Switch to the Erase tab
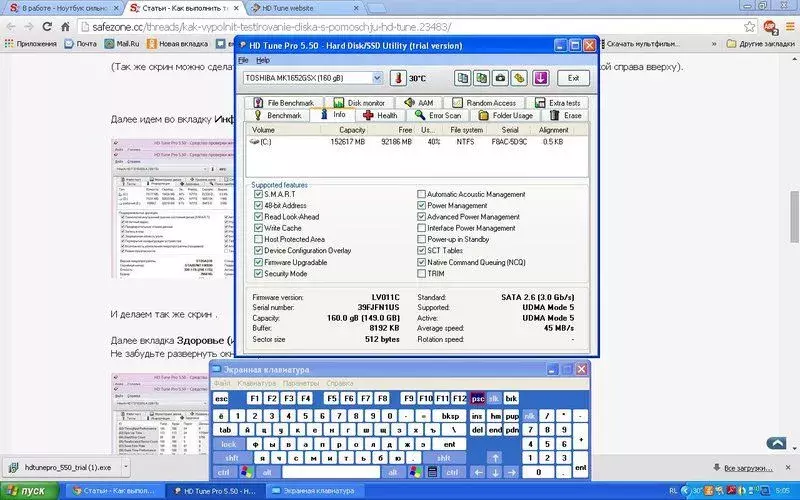 tap(565, 116)
